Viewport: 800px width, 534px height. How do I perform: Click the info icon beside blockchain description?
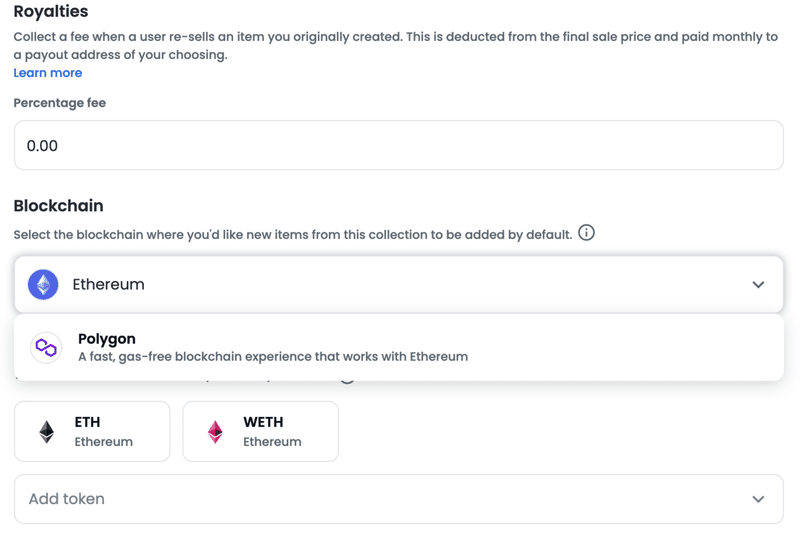586,233
